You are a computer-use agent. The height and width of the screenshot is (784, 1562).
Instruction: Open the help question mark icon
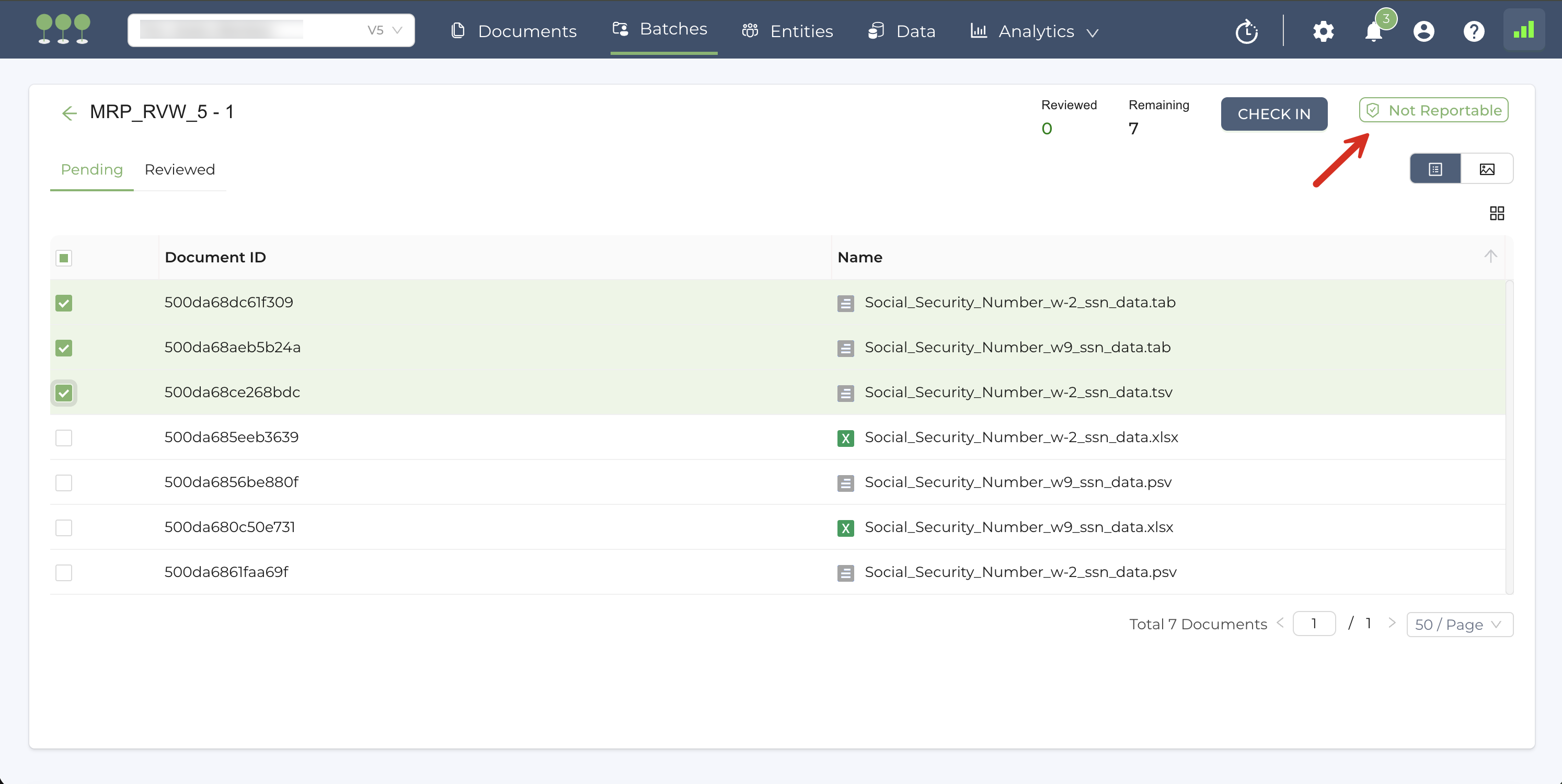(x=1473, y=31)
